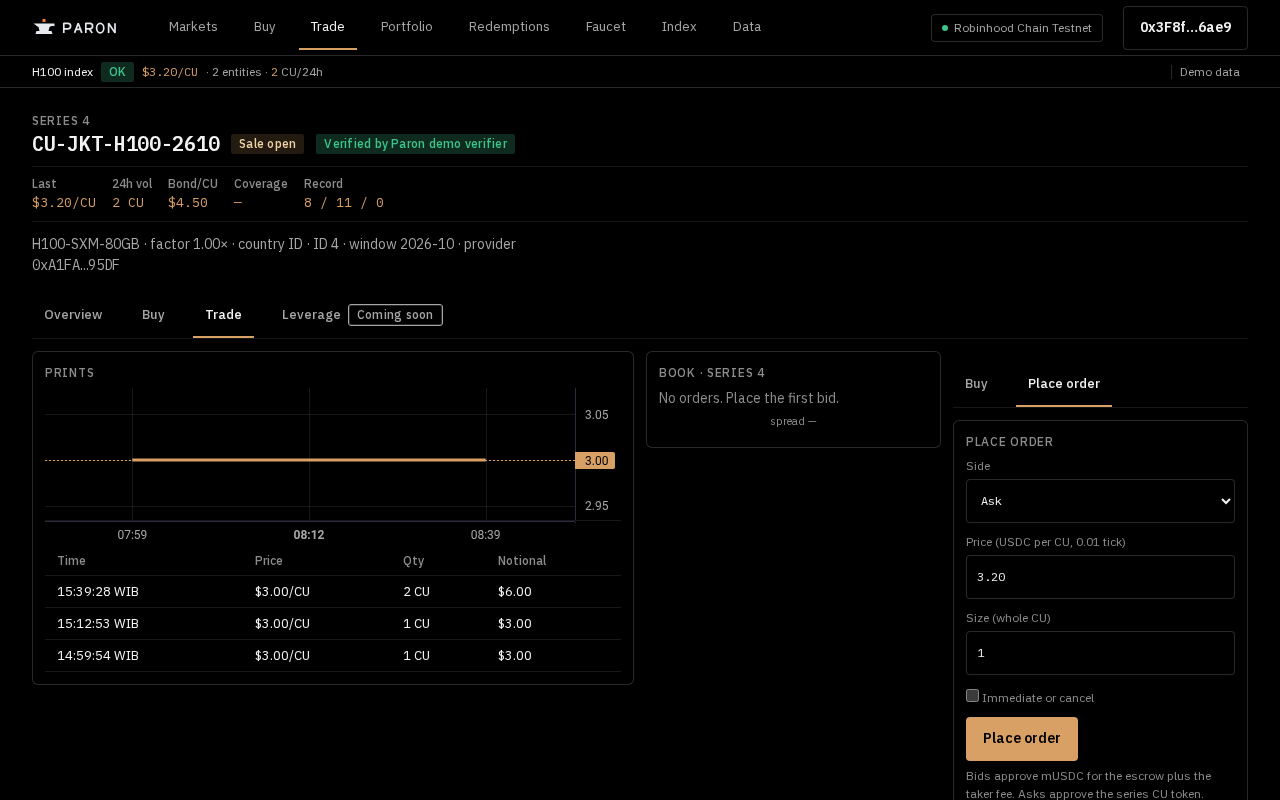1280x800 pixels.
Task: Open the Buy page in top navigation
Action: [265, 27]
